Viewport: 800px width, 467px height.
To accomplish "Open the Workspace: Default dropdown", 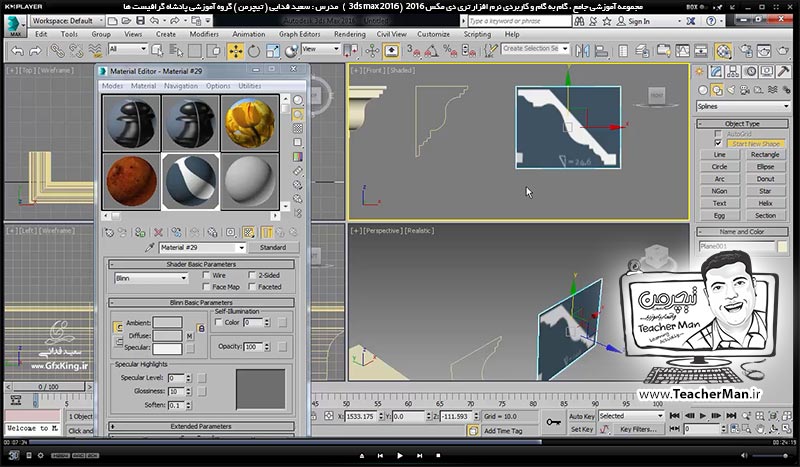I will click(66, 21).
